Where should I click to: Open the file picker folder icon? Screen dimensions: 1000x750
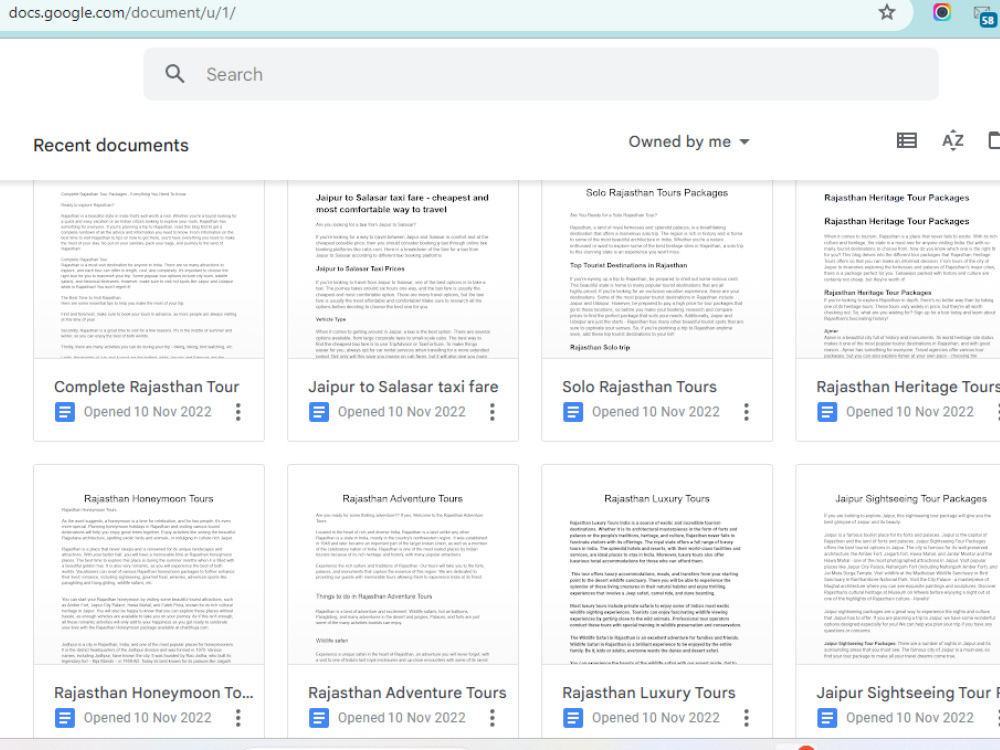click(994, 141)
